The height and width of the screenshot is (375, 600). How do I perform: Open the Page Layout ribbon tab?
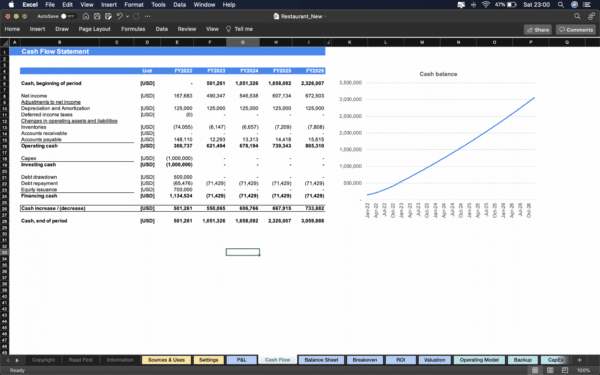pos(95,29)
